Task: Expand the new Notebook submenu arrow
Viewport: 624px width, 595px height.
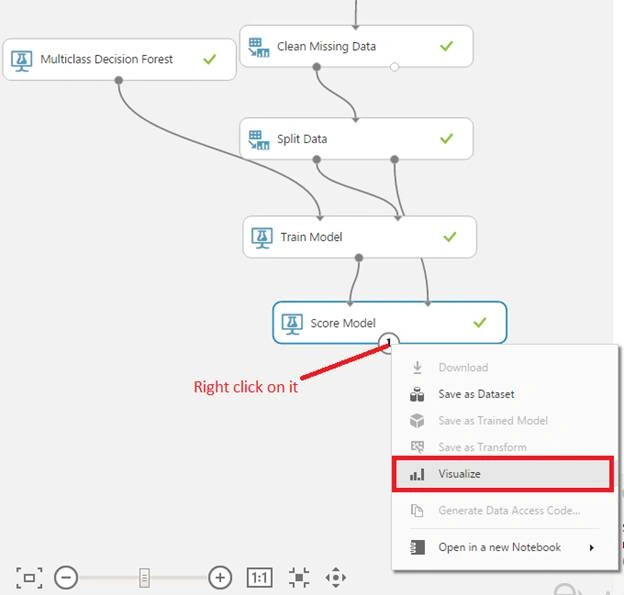Action: coord(591,548)
